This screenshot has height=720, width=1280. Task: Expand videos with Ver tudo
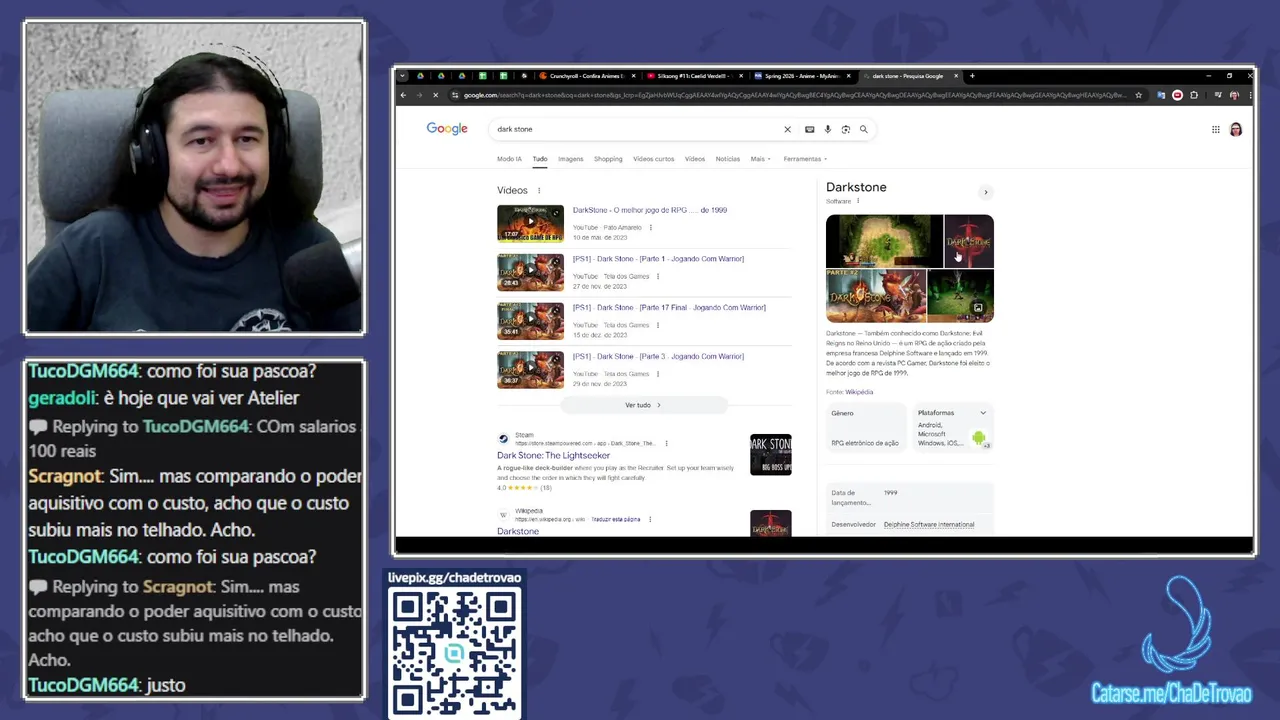(643, 405)
